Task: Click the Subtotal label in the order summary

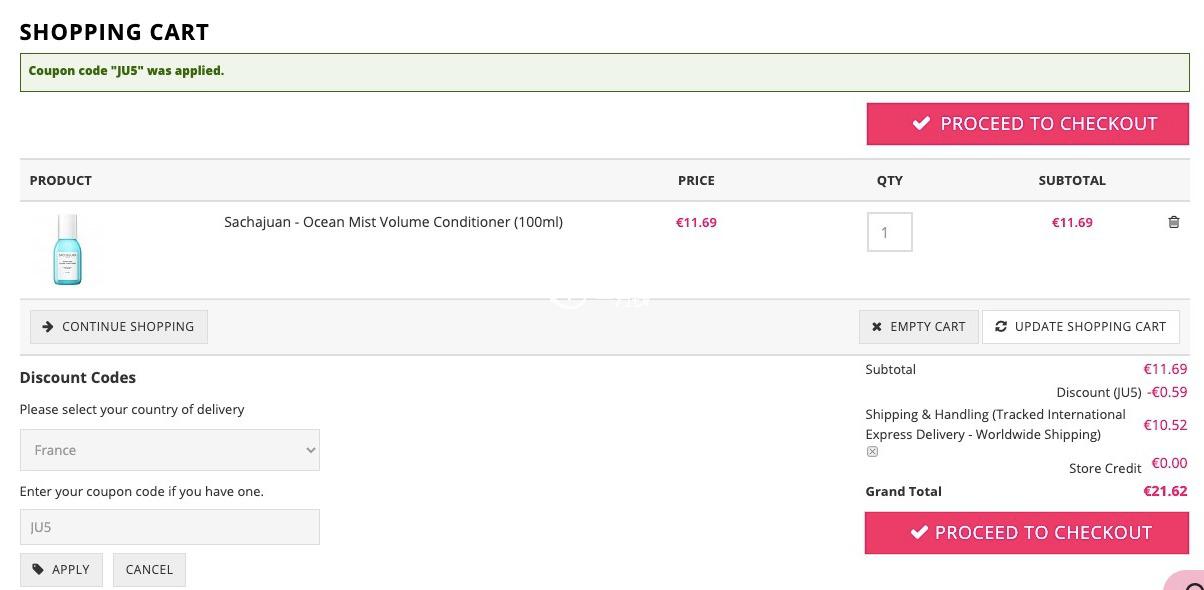Action: tap(891, 370)
